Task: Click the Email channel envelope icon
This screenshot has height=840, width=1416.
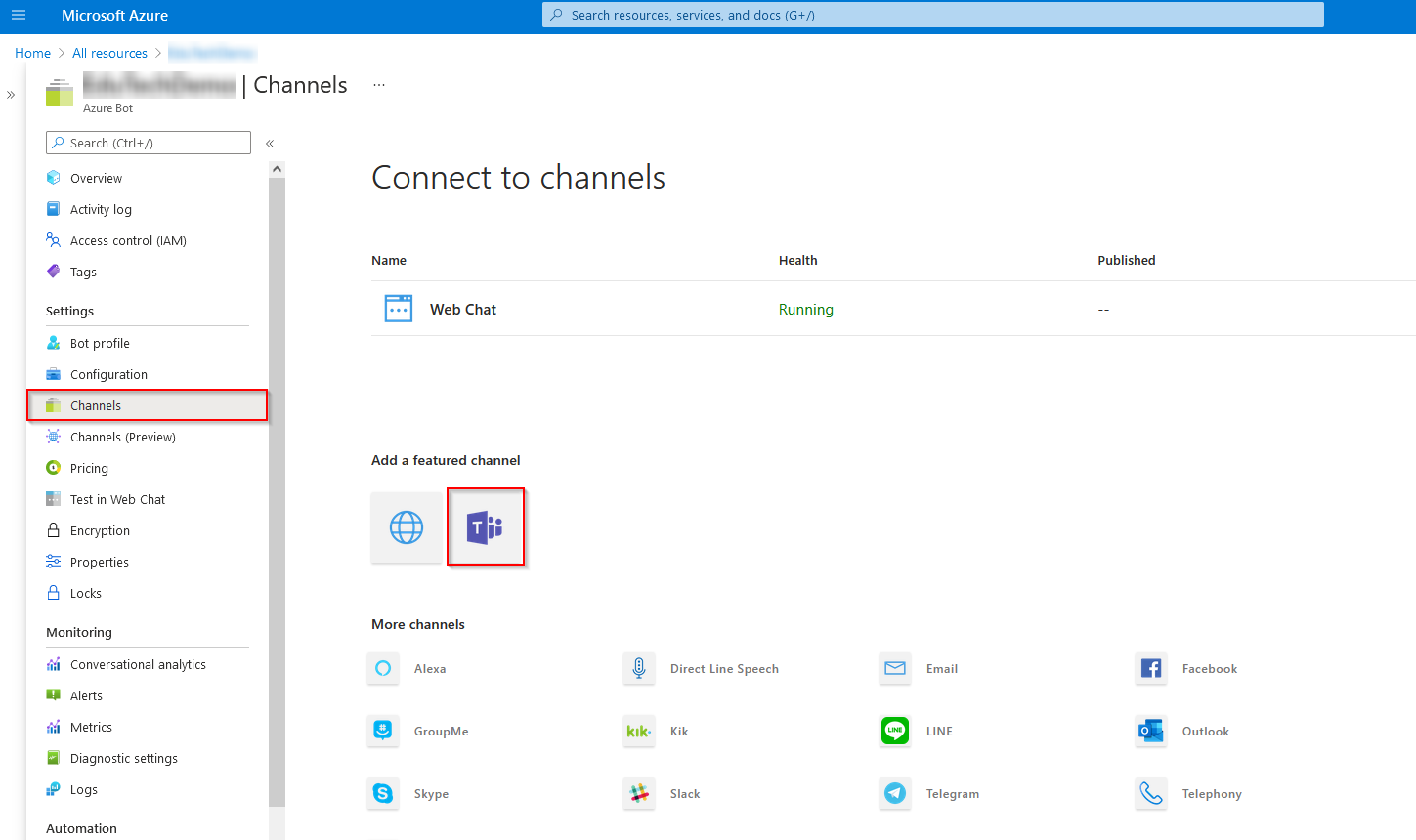Action: click(895, 668)
